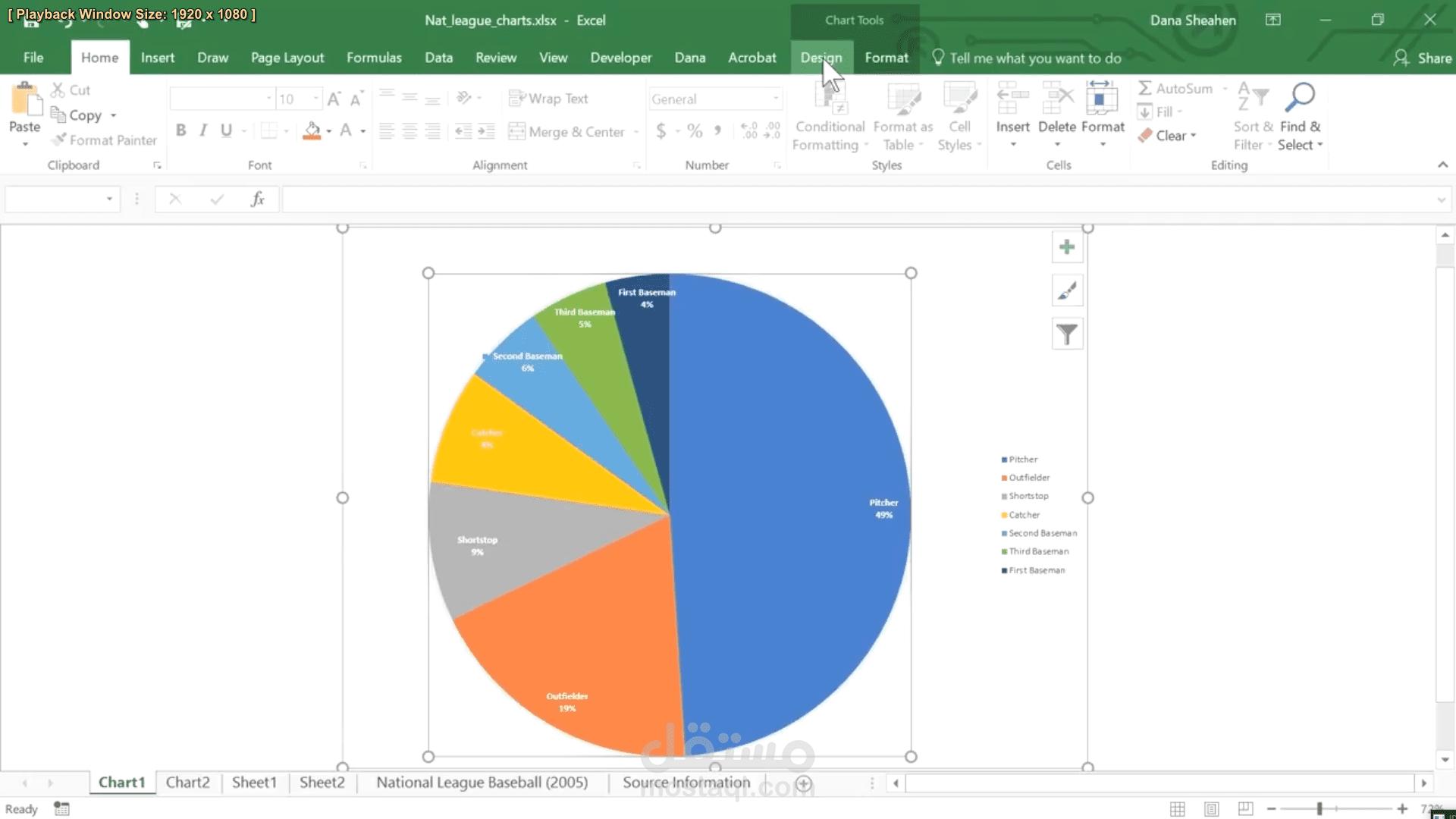Toggle Wrap Text option
The height and width of the screenshot is (819, 1456).
coord(548,99)
